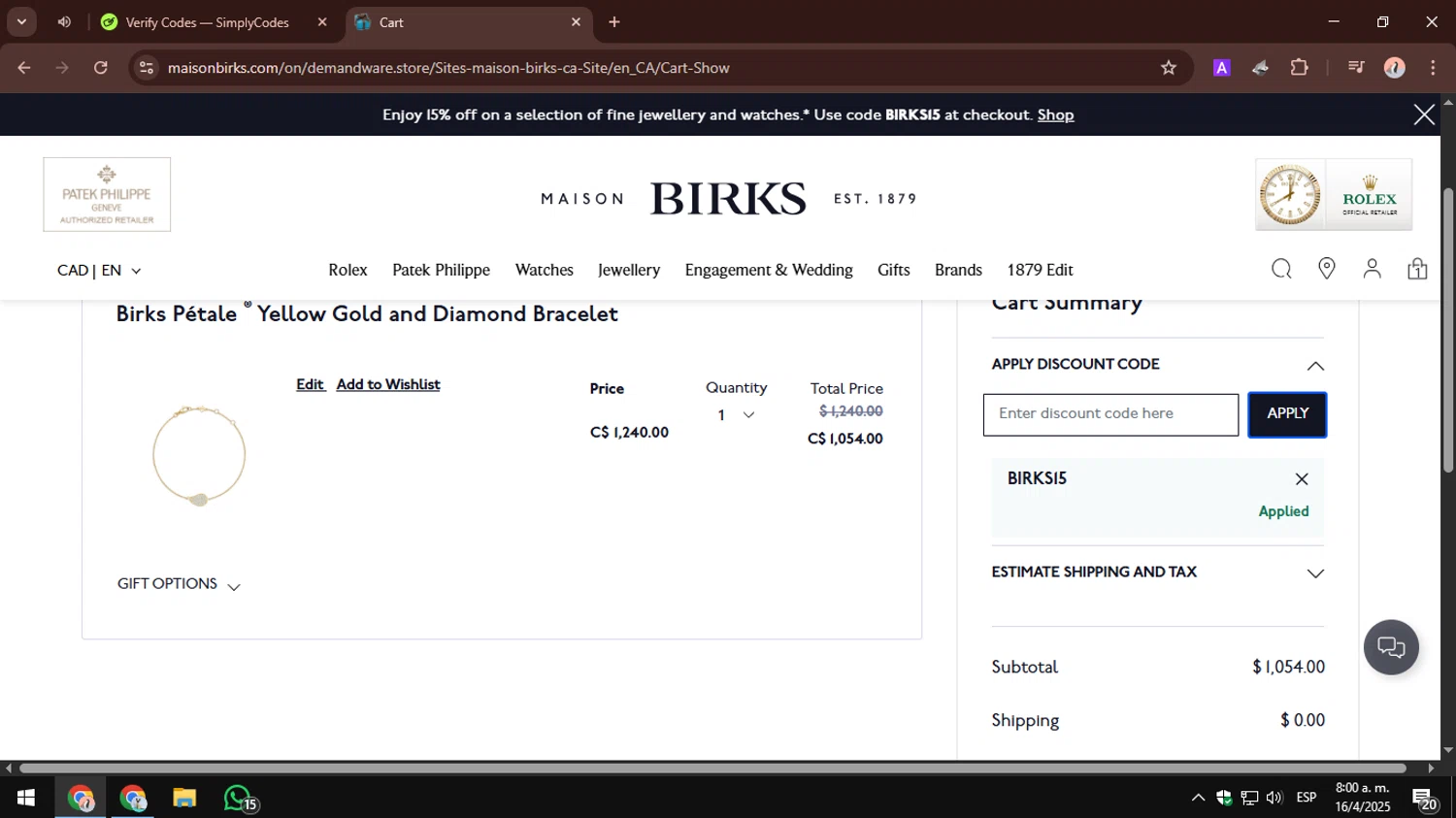Click the horizontal scrollbar at bottom
1456x818 pixels.
(x=713, y=768)
